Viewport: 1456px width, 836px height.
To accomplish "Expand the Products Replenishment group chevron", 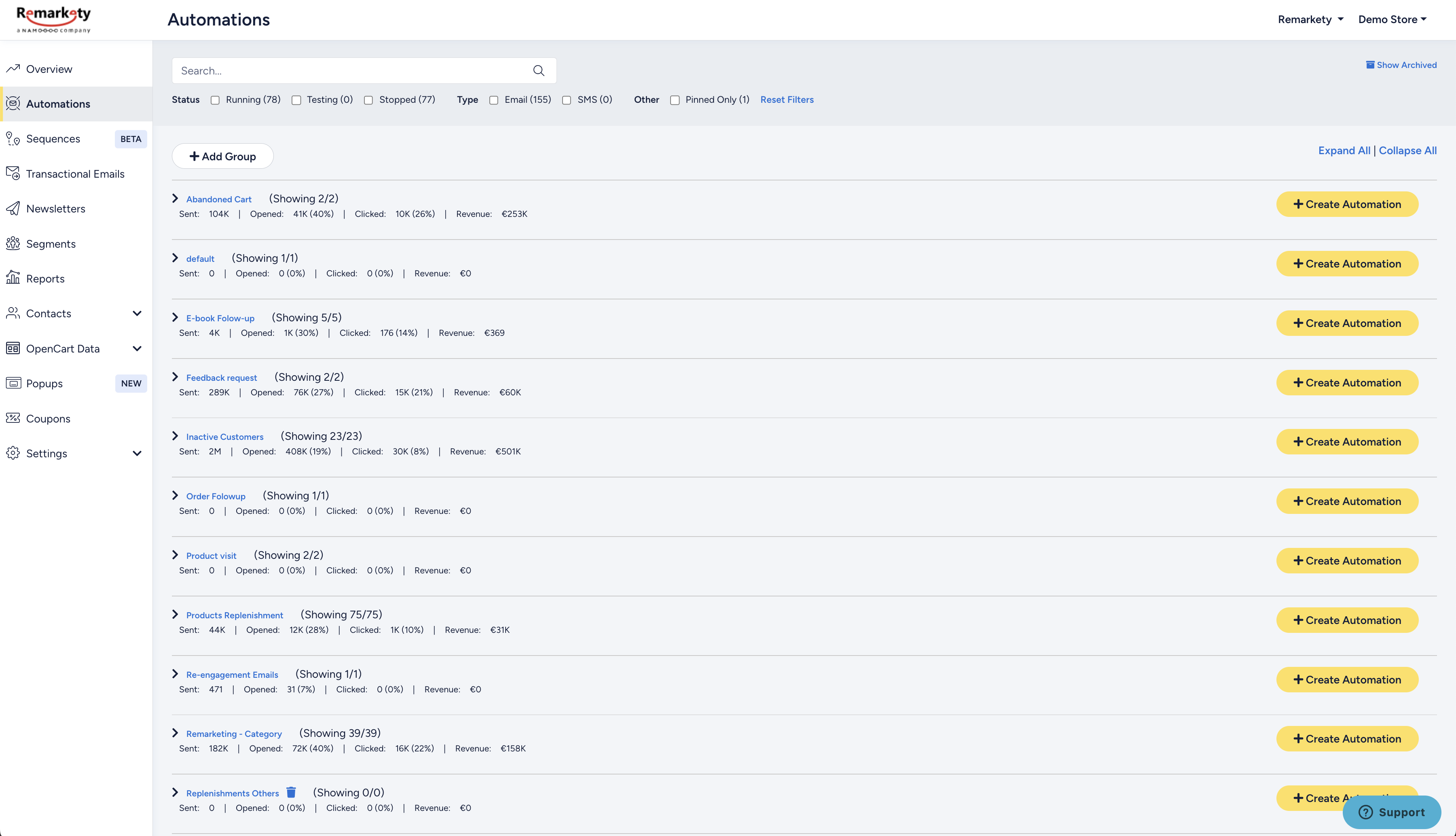I will [x=175, y=614].
